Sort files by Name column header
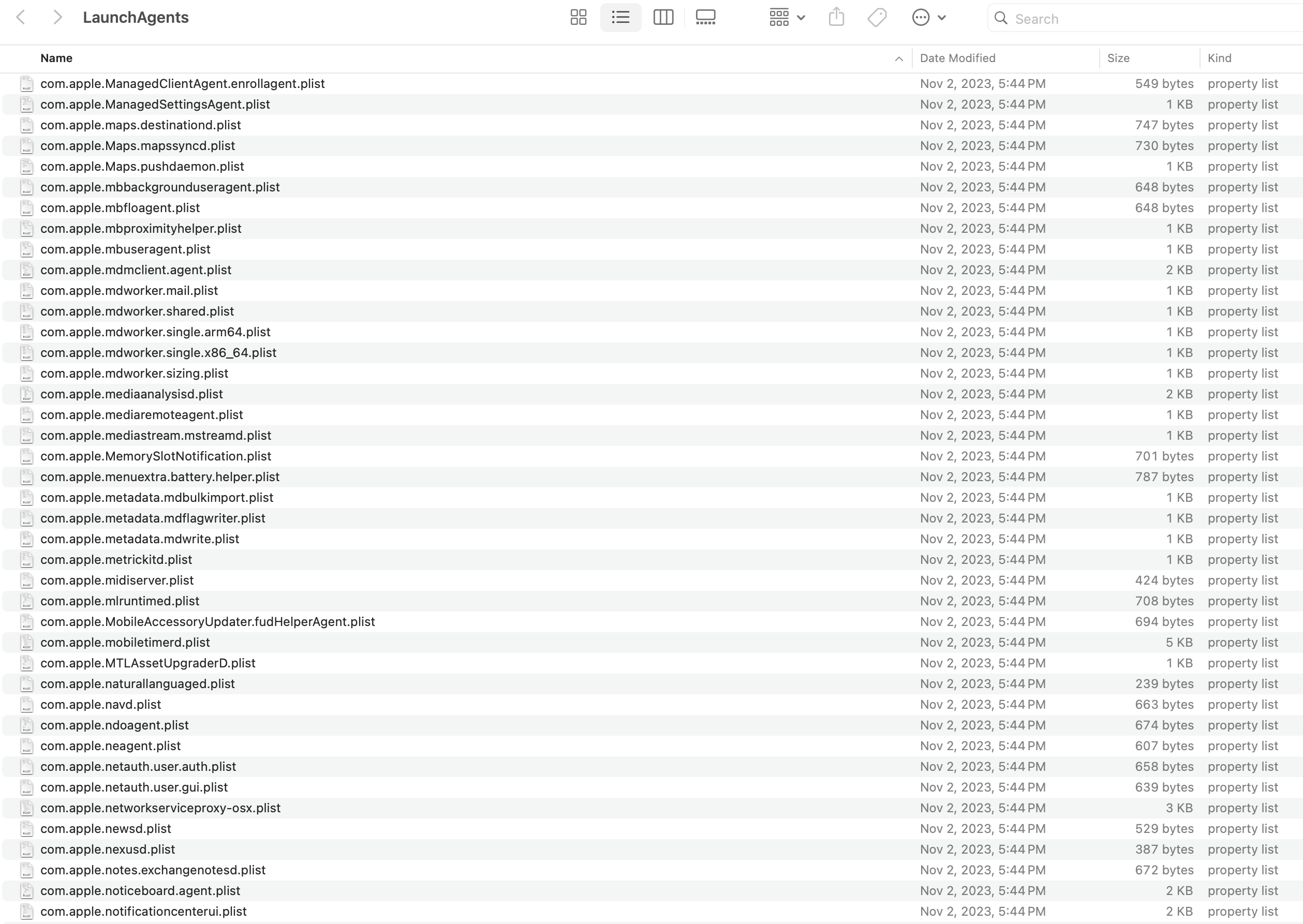This screenshot has width=1303, height=924. pos(56,58)
